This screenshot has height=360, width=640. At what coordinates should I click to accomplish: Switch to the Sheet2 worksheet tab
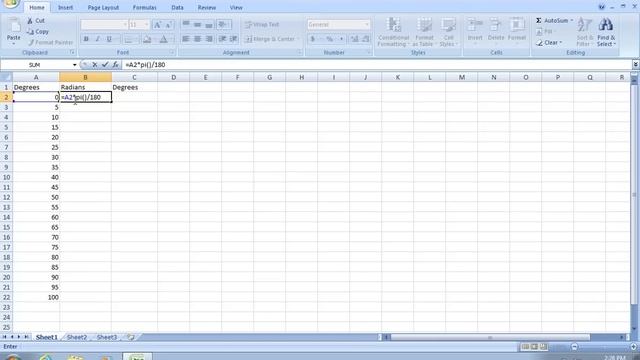click(x=77, y=337)
